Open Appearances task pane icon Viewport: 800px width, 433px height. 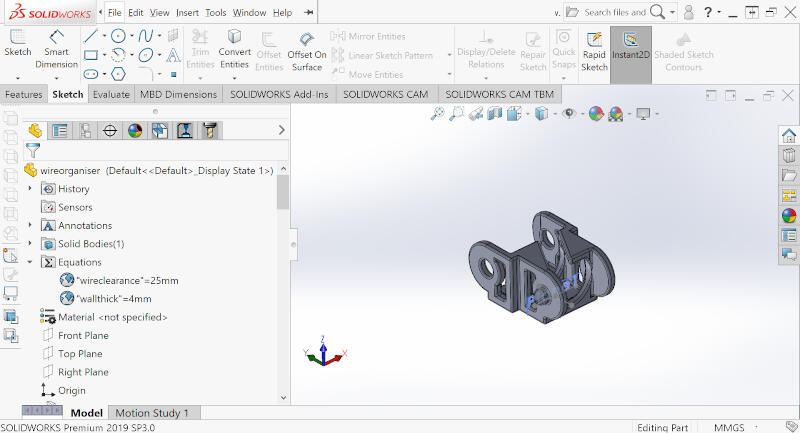[789, 216]
